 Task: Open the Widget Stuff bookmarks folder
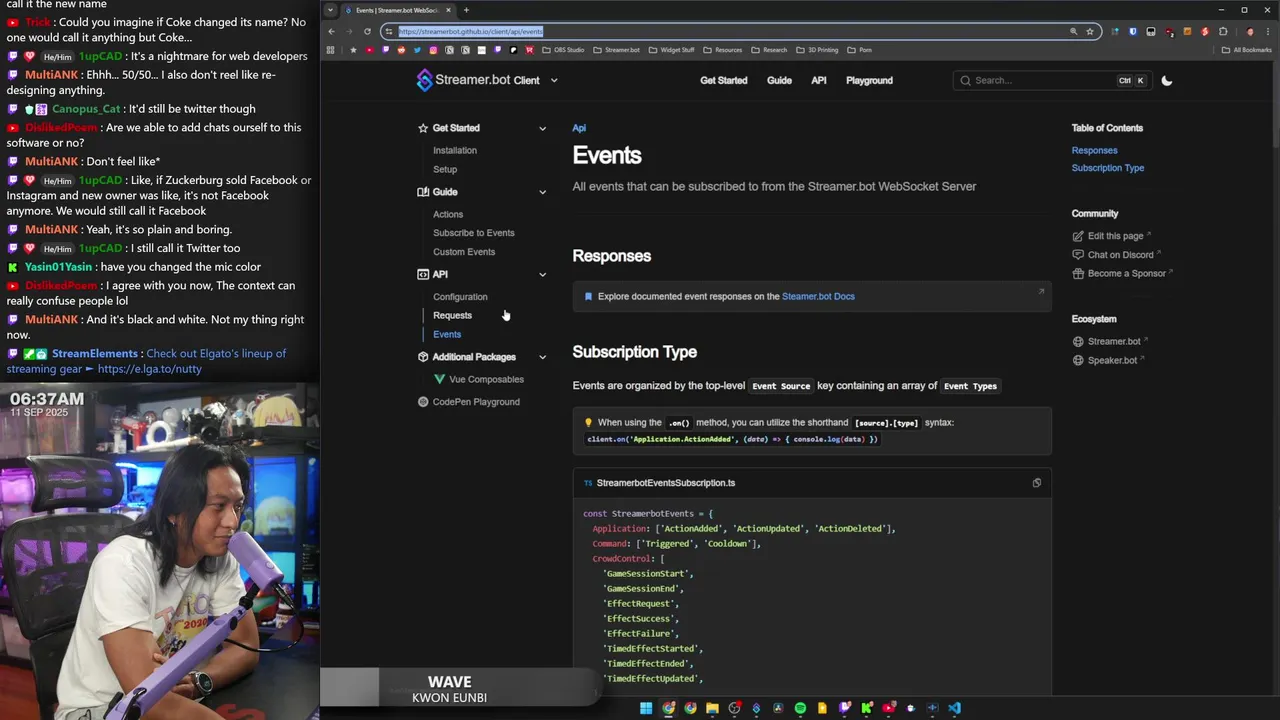coord(672,50)
